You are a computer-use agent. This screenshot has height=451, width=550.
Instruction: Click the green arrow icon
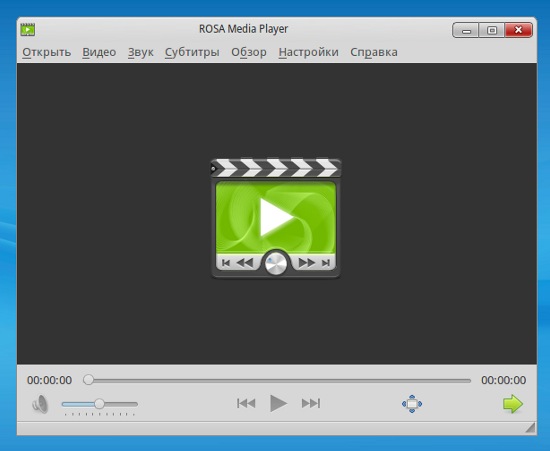pos(513,404)
